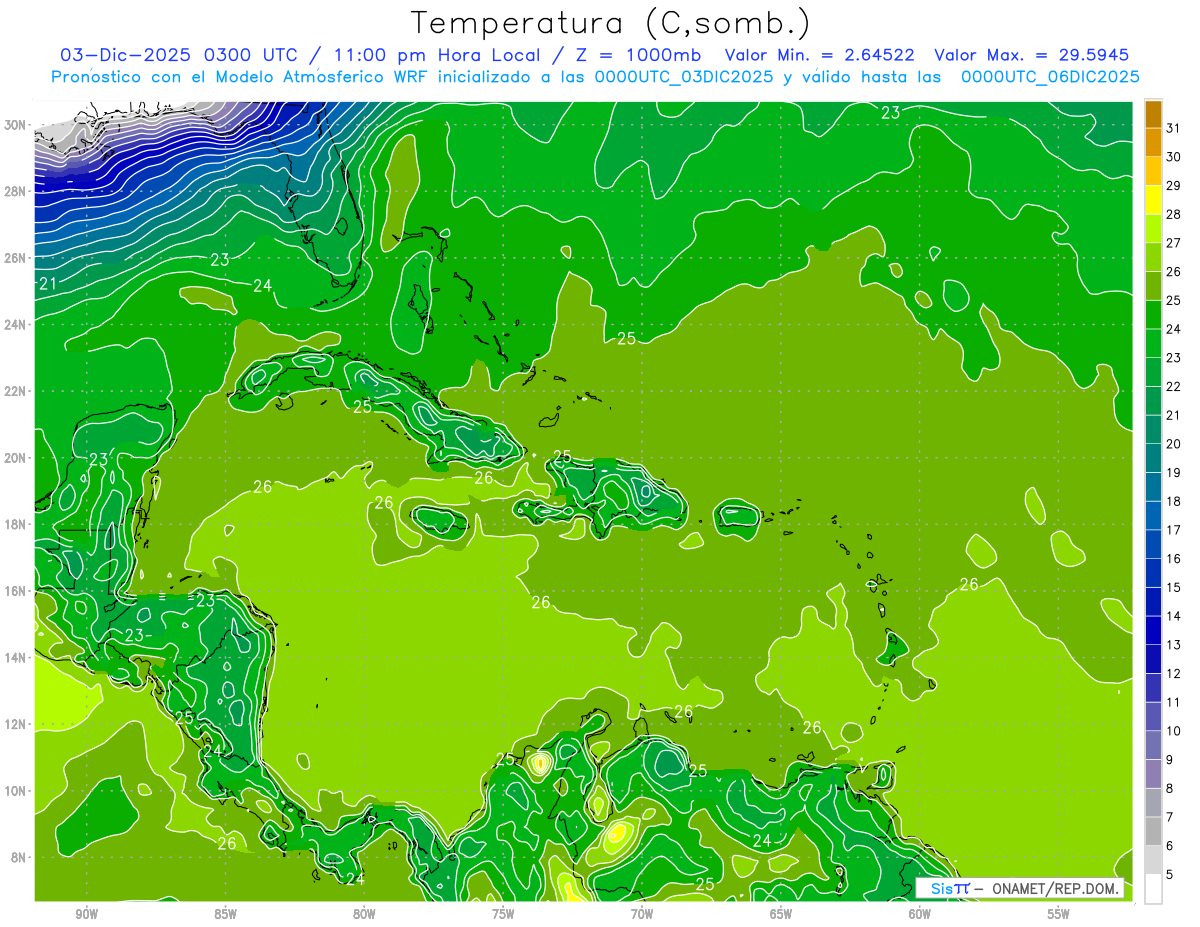
Task: Click the legend number '29'
Action: (1174, 185)
